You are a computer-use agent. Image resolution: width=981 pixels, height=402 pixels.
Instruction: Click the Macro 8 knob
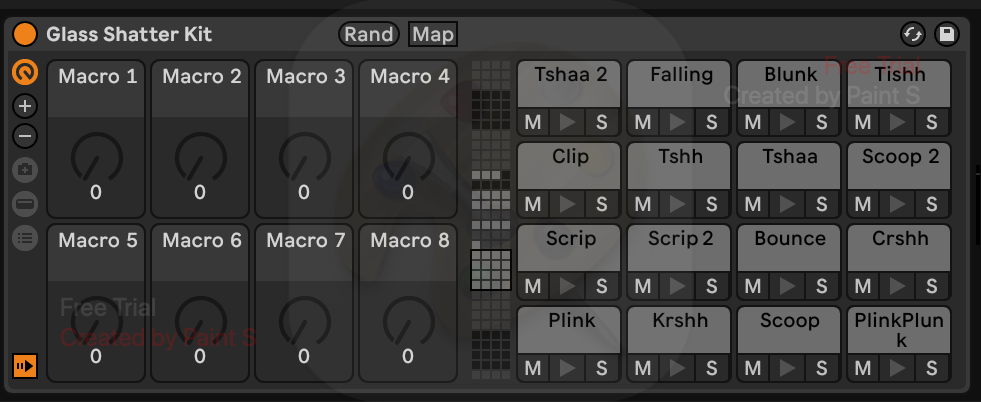pyautogui.click(x=408, y=322)
